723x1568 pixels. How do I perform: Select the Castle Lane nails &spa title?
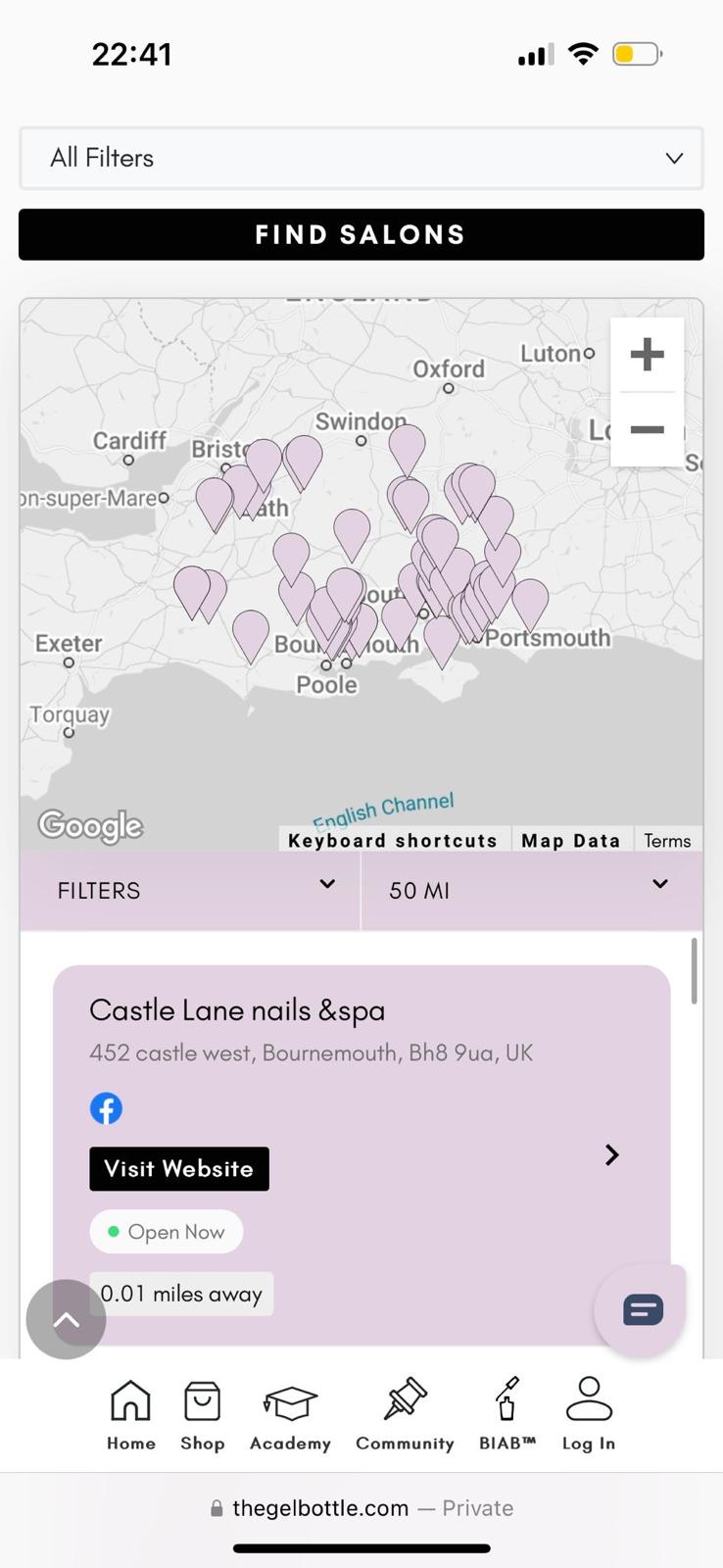pos(237,1010)
